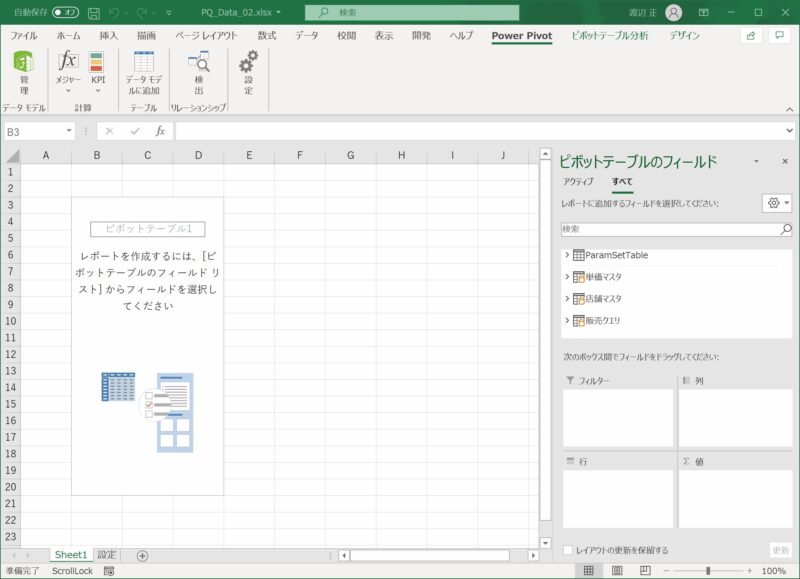
Task: Enable レイアウトの更新を保留する checkbox
Action: click(568, 550)
